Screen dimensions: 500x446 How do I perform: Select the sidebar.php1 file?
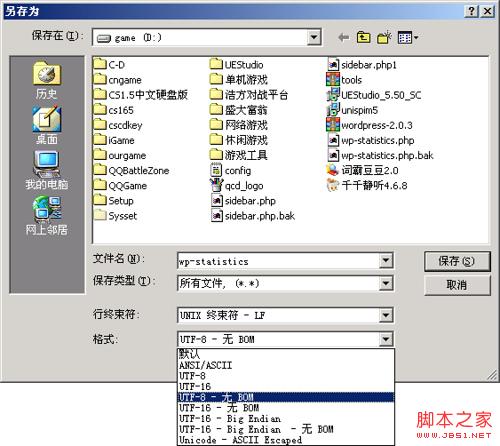click(361, 65)
